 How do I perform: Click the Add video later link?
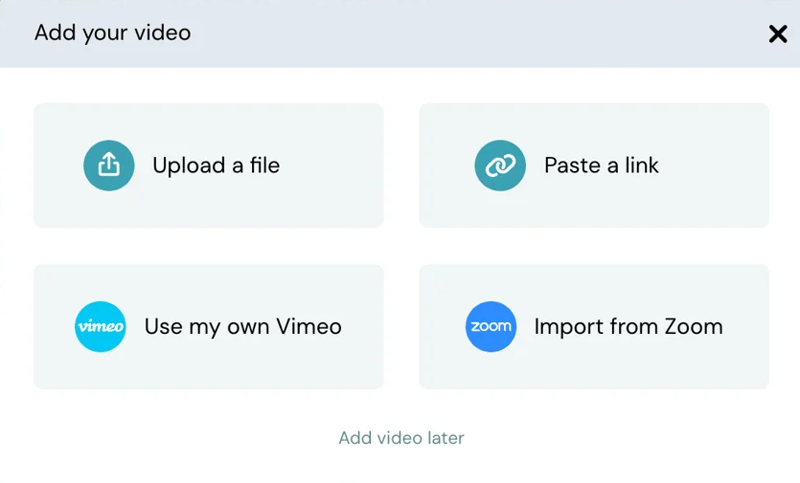pyautogui.click(x=402, y=438)
